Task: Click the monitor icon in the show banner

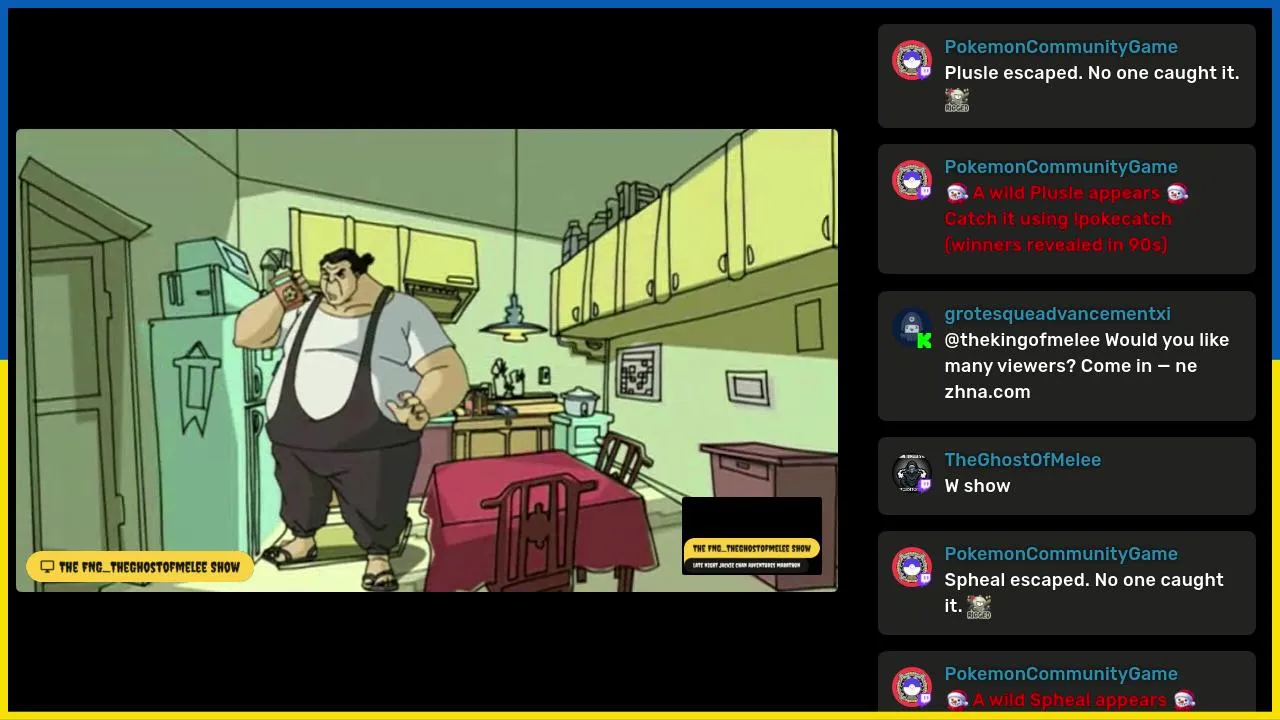Action: click(47, 567)
